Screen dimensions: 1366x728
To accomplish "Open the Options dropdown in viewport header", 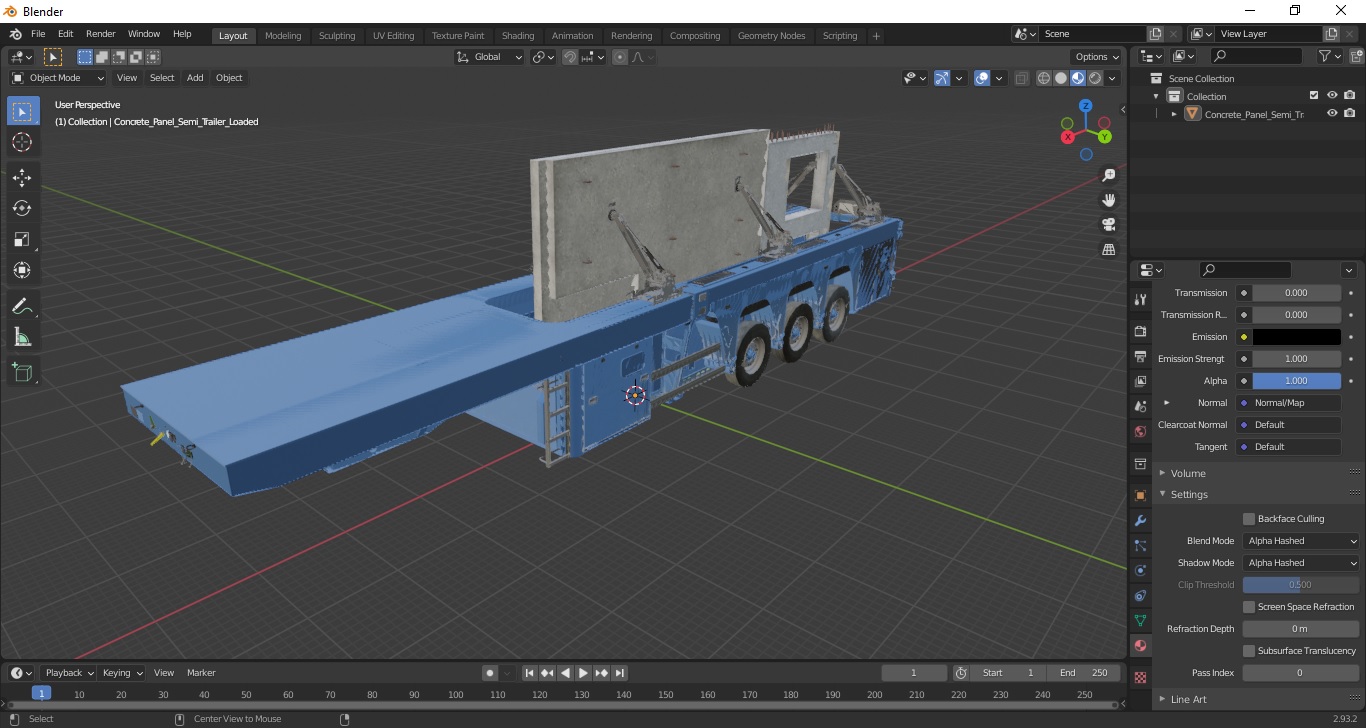I will coord(1096,57).
